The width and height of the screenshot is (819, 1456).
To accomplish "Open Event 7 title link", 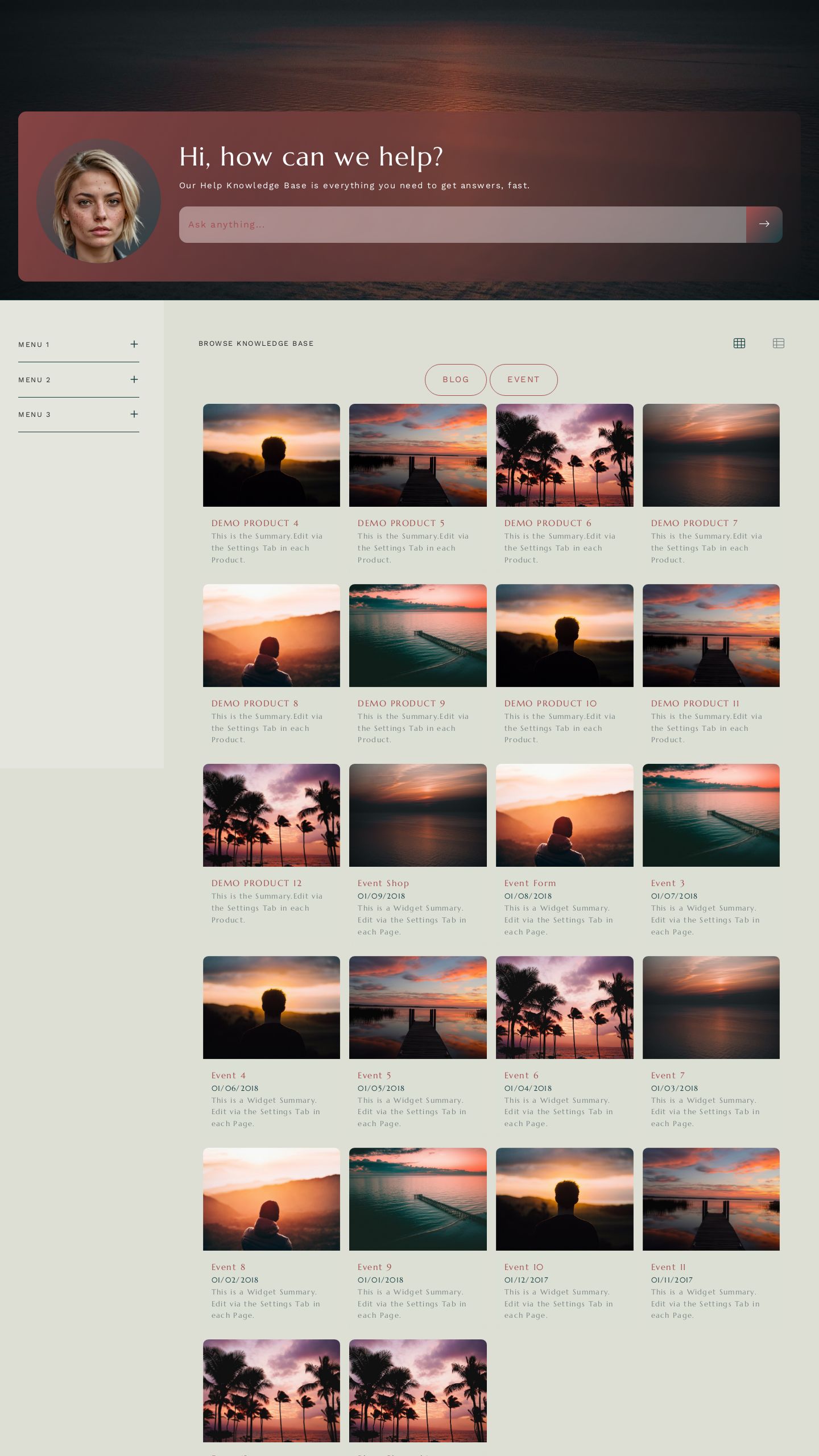I will coord(667,1075).
